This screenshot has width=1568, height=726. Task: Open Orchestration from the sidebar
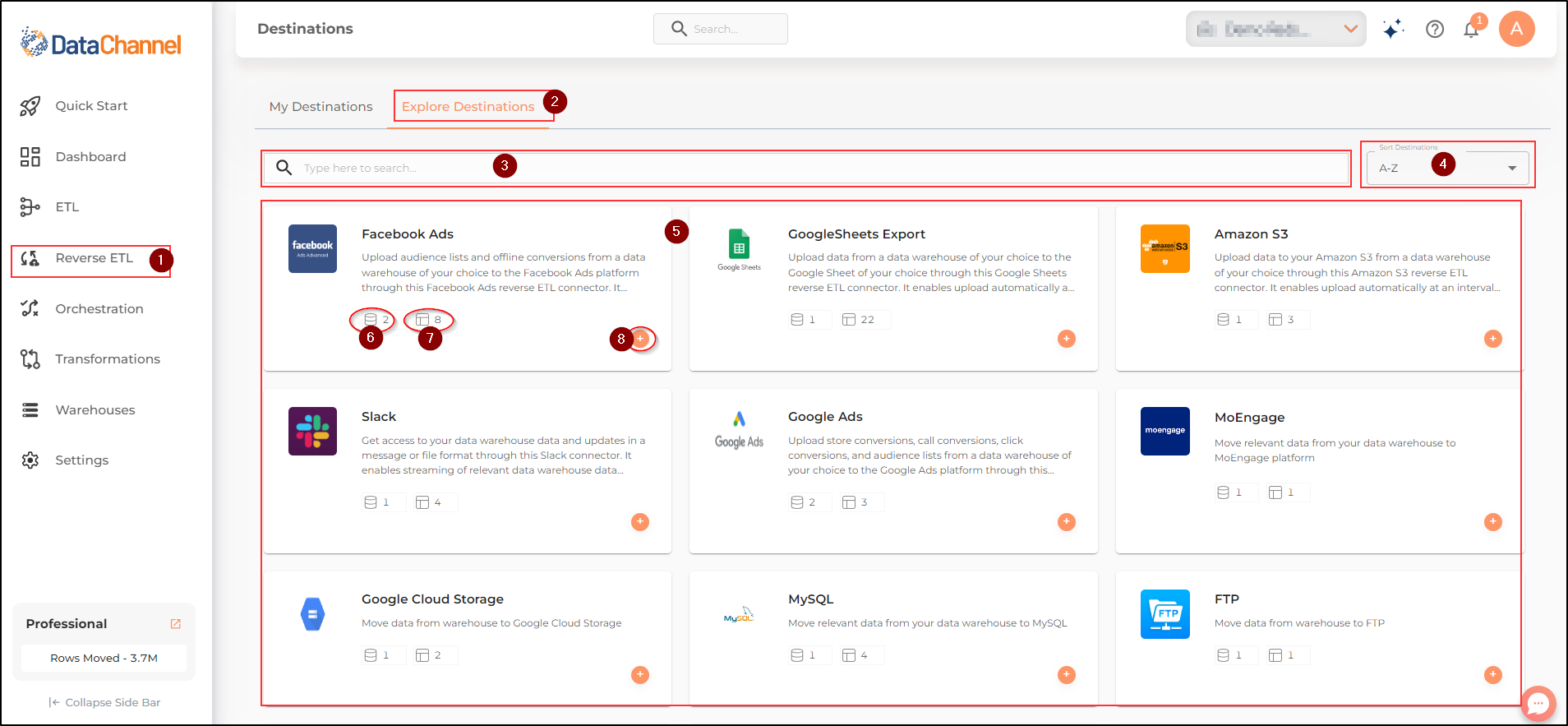click(x=99, y=309)
